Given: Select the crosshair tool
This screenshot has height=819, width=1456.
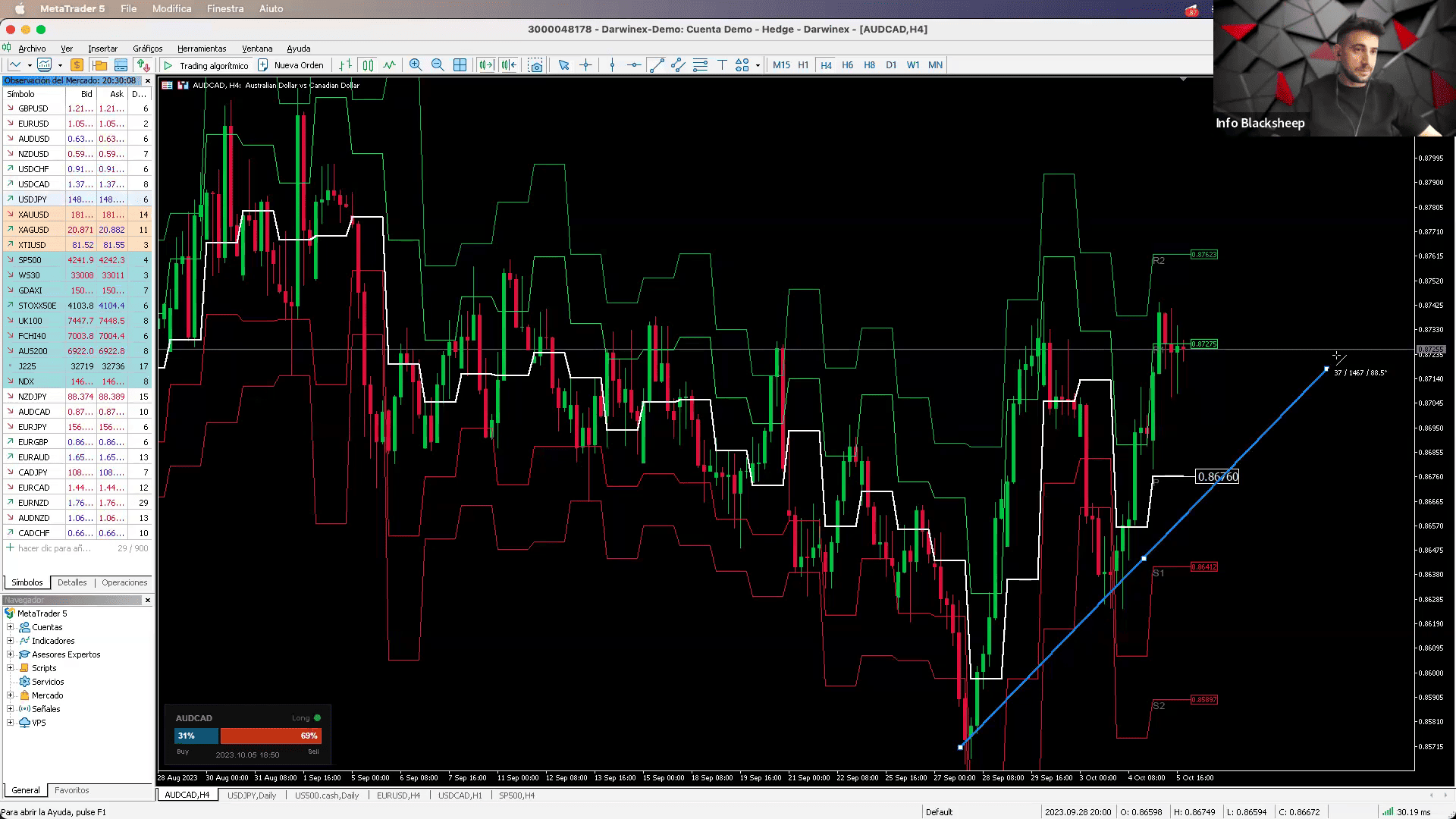Looking at the screenshot, I should click(x=585, y=65).
